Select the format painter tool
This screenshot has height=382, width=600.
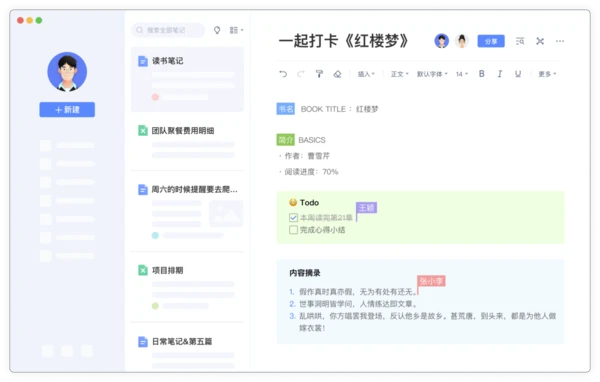click(319, 74)
